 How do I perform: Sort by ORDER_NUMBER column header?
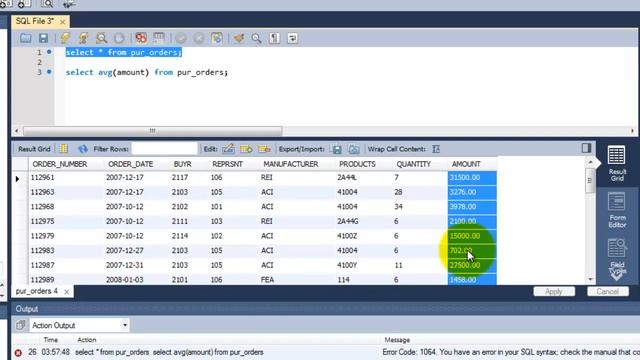(60, 164)
